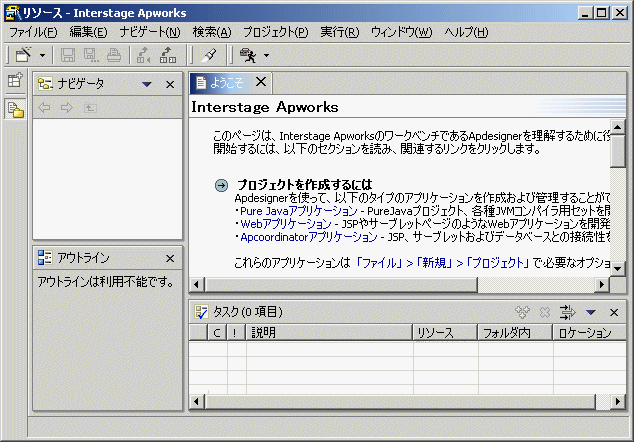Click welcome page horizontal scroll right arrow
Viewport: 634px width, 442px height.
(602, 285)
